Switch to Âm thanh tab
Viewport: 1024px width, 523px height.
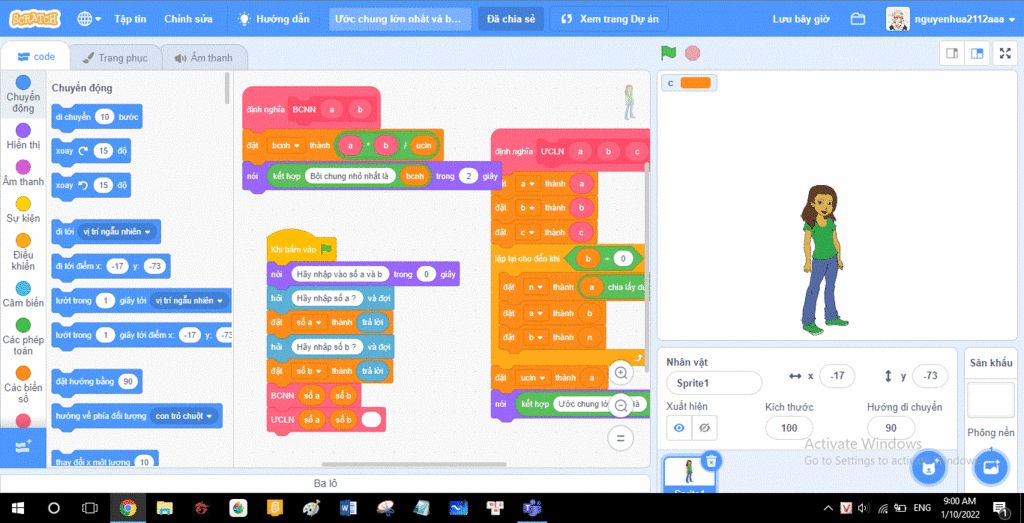click(204, 57)
